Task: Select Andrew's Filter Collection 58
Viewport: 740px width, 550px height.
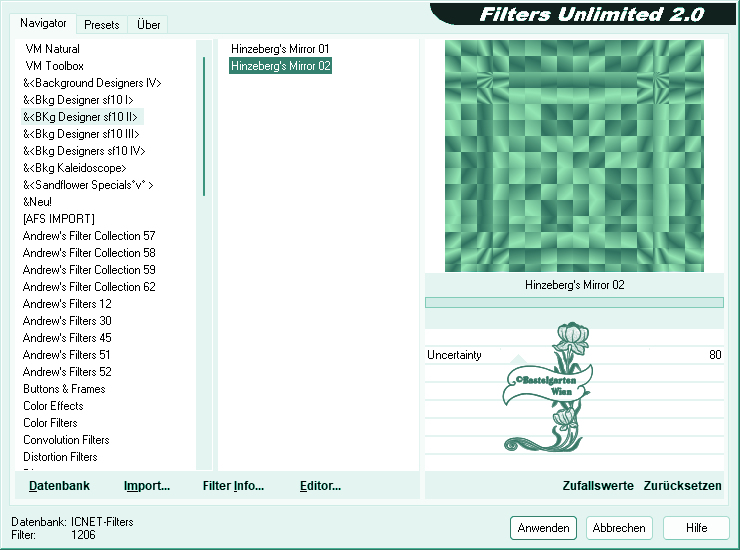Action: [x=89, y=253]
